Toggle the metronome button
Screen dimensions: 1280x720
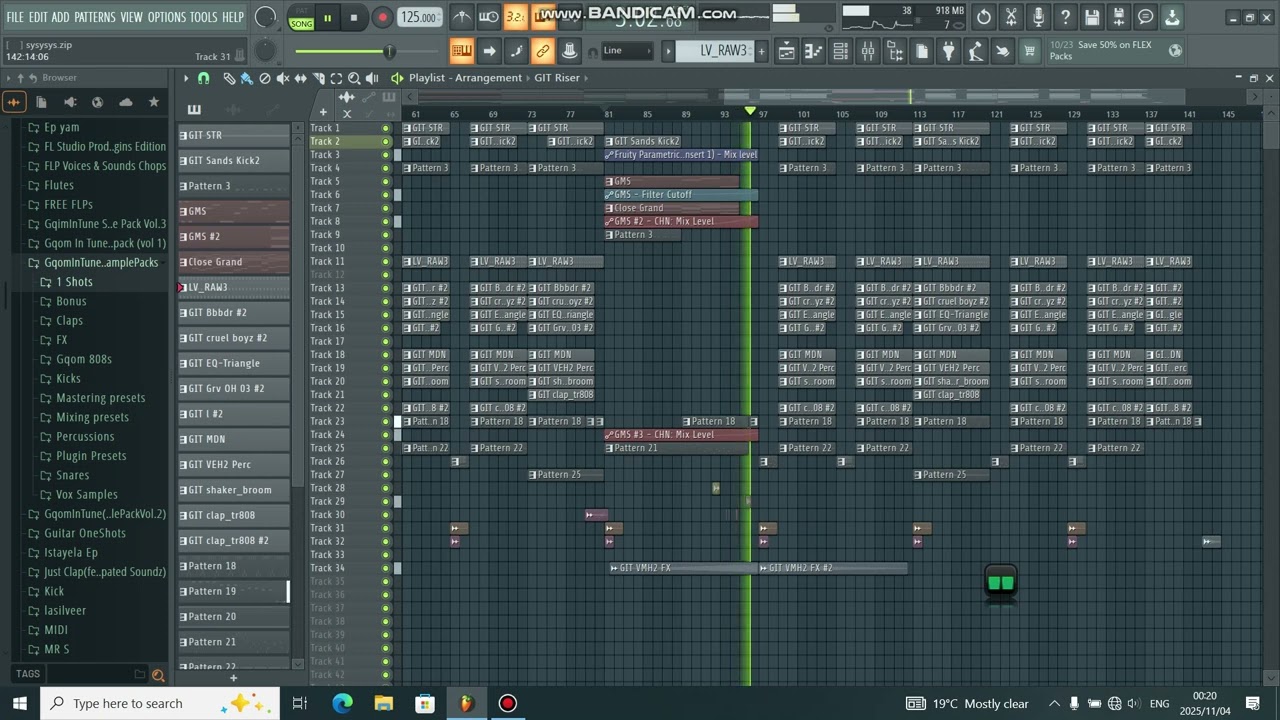[x=462, y=17]
